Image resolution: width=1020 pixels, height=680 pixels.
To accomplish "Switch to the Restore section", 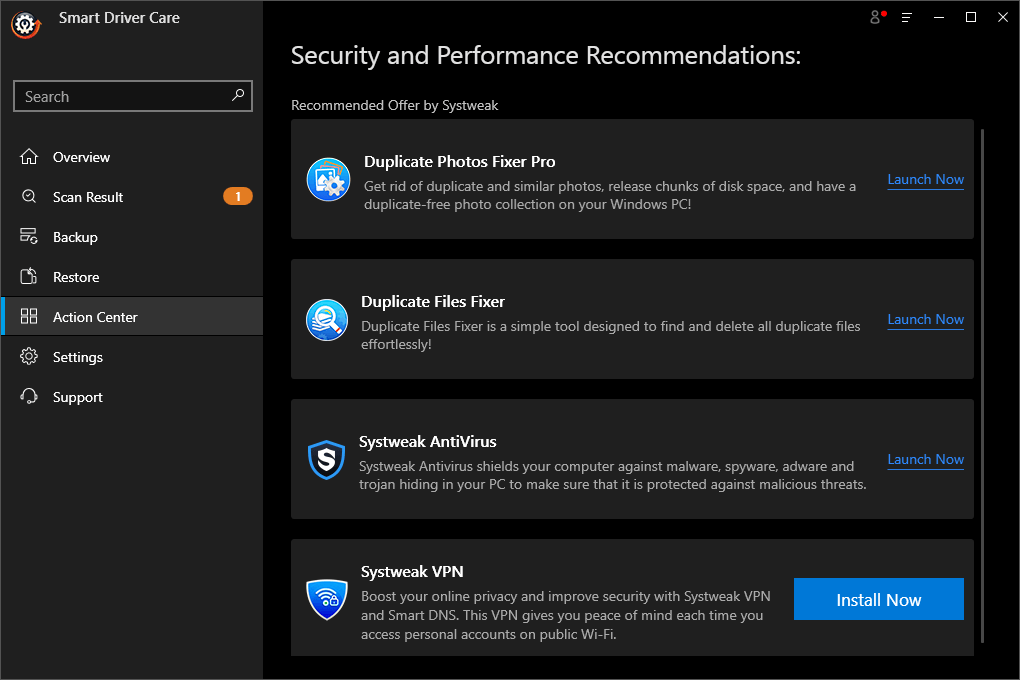I will pos(132,277).
